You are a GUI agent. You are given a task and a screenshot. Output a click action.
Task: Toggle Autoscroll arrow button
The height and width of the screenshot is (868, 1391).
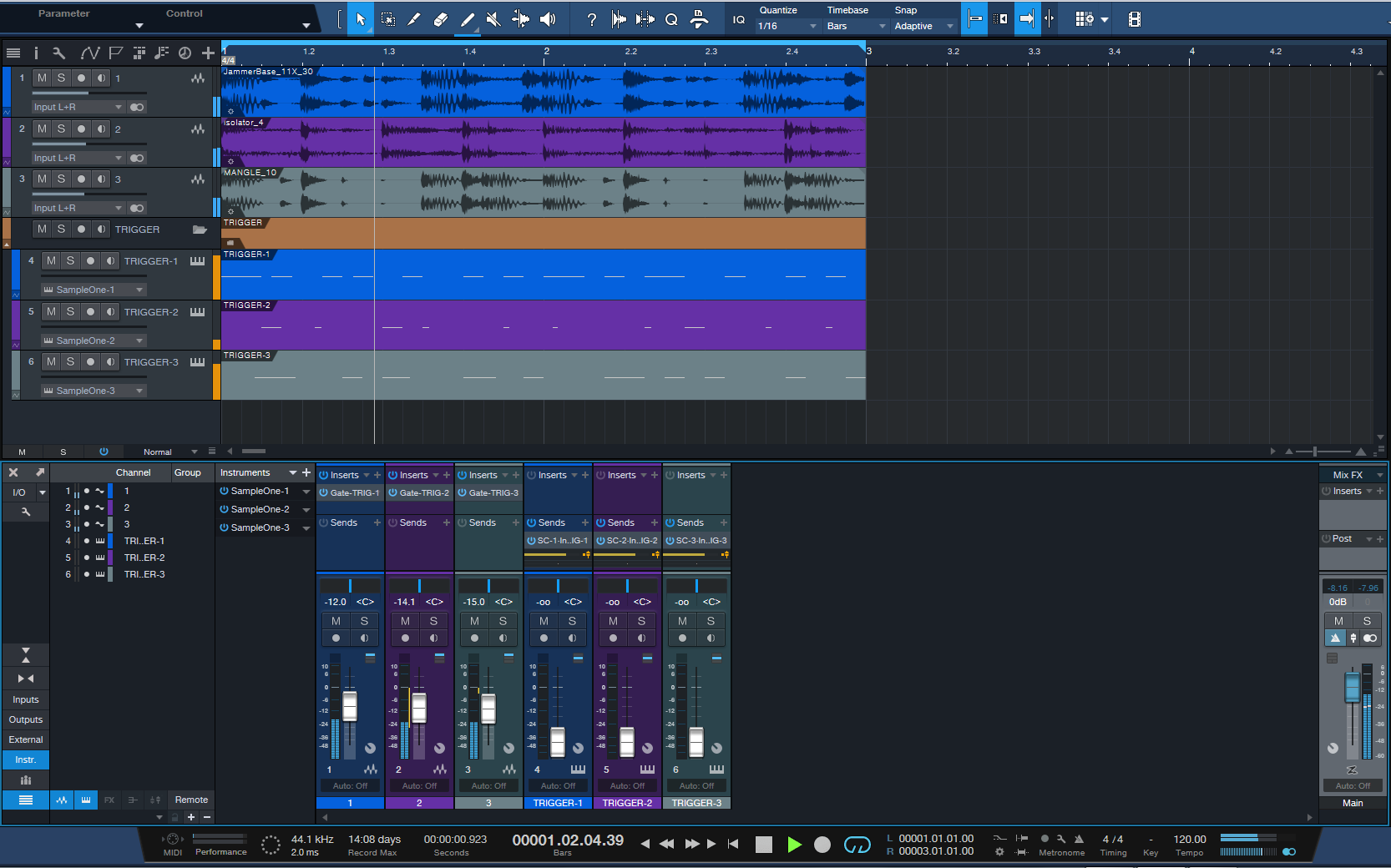tap(1026, 18)
